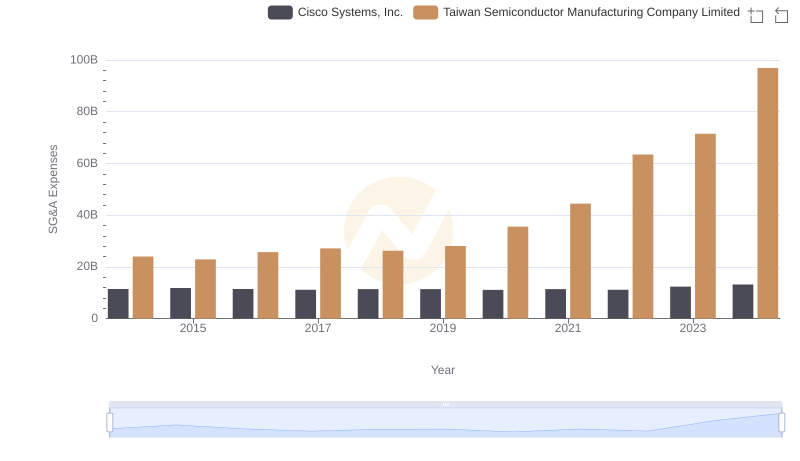
Task: Click the 2019 x-axis tick label
Action: 443,328
